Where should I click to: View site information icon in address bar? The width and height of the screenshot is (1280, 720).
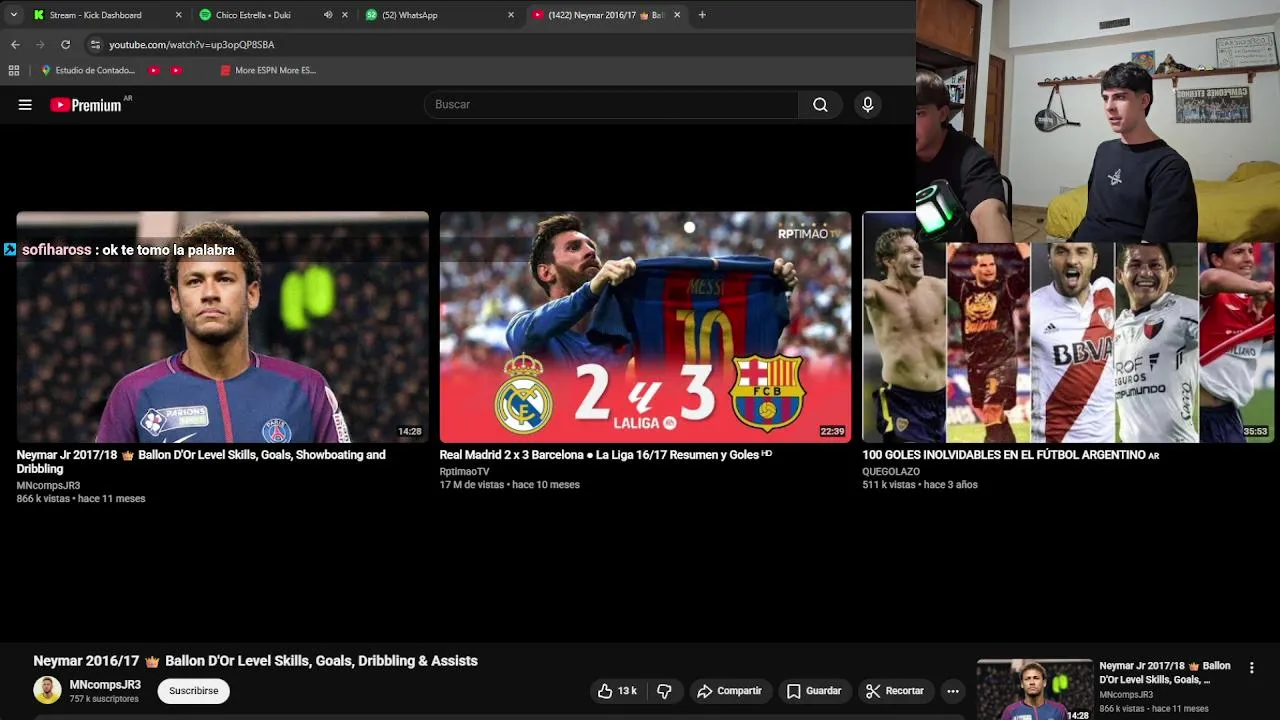(x=95, y=44)
